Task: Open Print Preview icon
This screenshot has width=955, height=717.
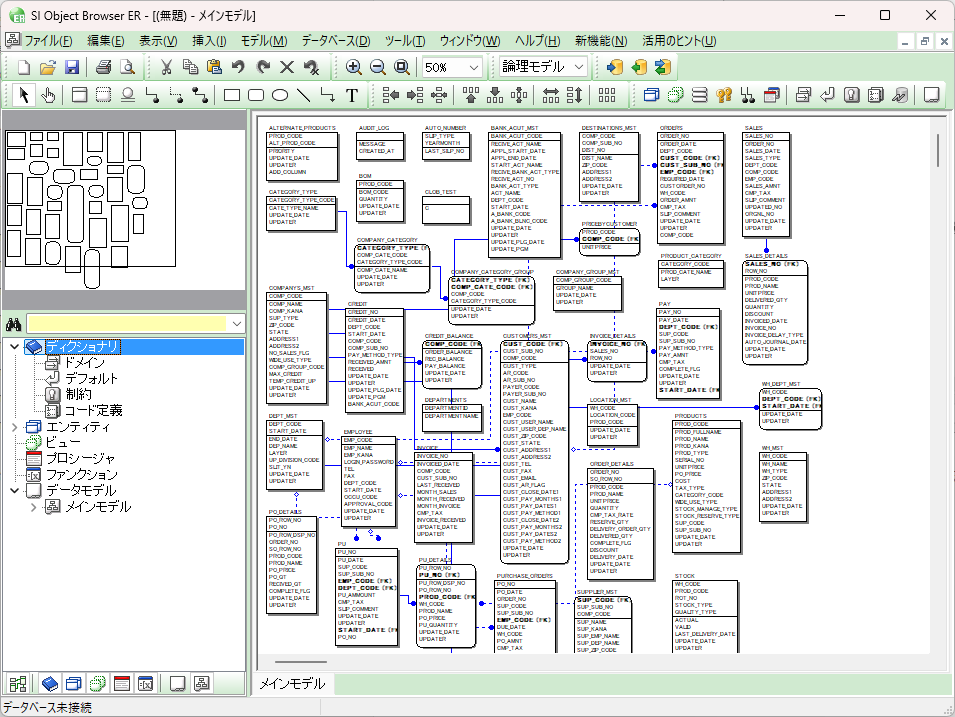Action: [x=127, y=67]
